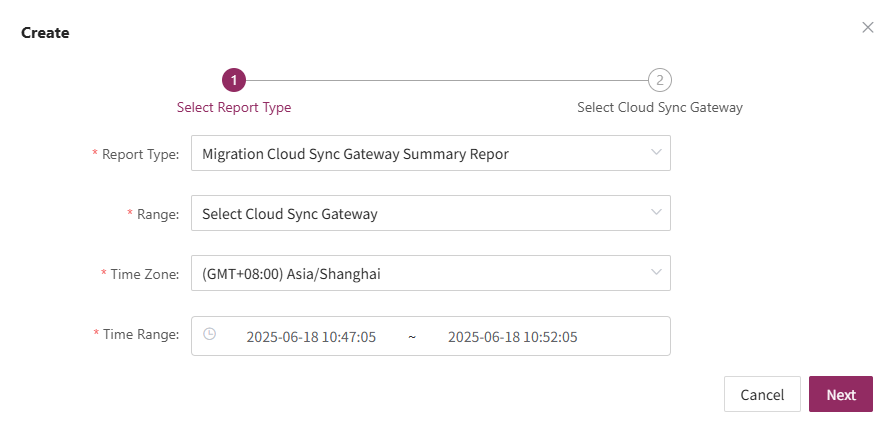
Task: Click the start time 2025-06-18 10:47:05
Action: pyautogui.click(x=311, y=337)
